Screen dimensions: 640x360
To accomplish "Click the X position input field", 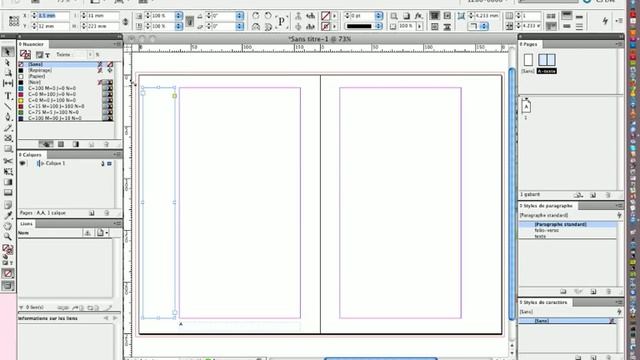I will 53,16.
